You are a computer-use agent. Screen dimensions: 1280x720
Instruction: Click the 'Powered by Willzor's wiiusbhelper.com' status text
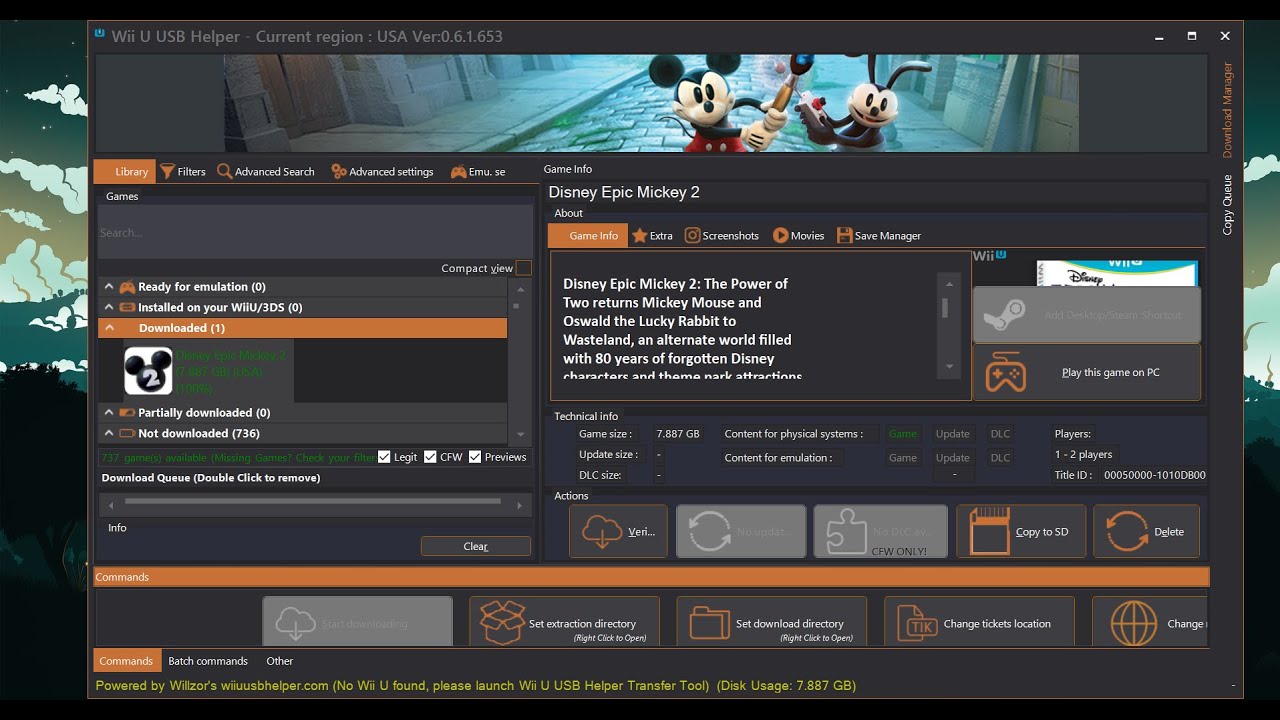coord(212,686)
